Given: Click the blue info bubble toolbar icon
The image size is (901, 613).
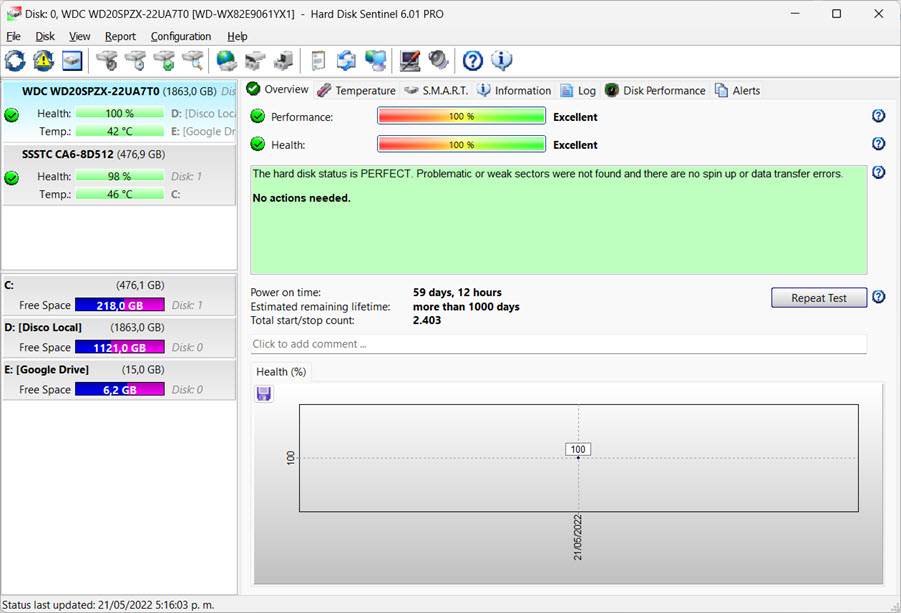Looking at the screenshot, I should coord(502,60).
